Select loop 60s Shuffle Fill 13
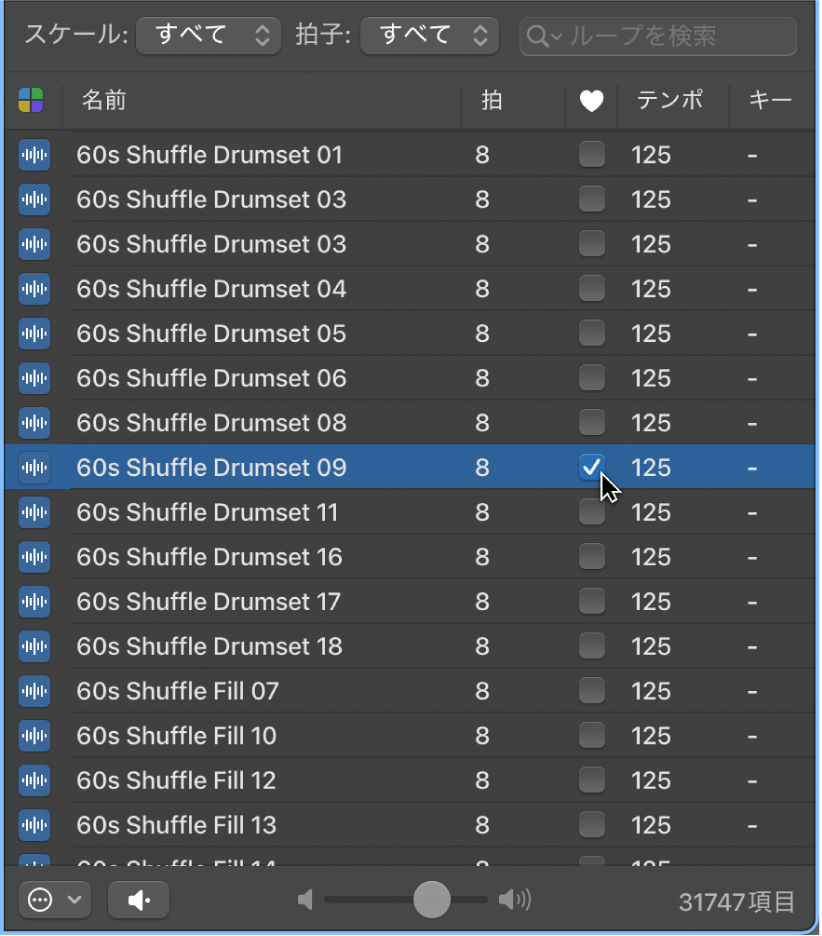 click(176, 825)
